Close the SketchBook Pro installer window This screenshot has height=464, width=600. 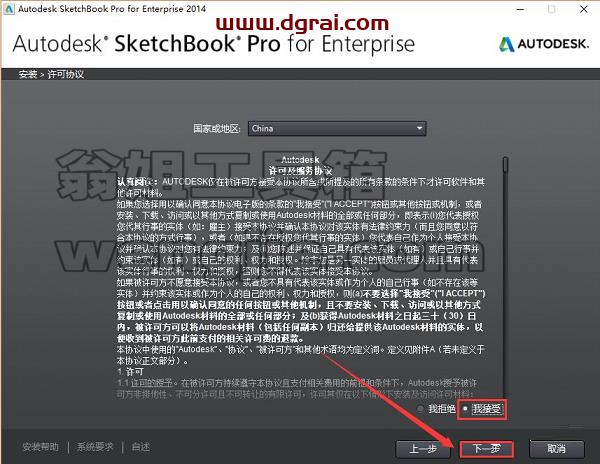point(584,9)
